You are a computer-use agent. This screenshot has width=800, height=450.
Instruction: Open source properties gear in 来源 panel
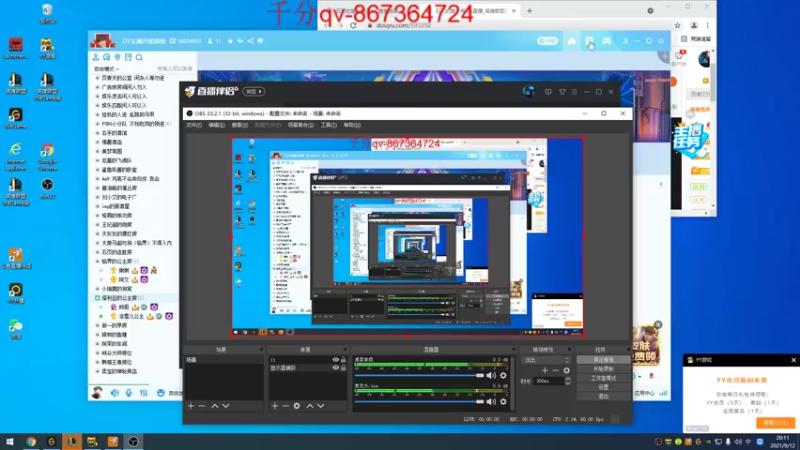pyautogui.click(x=296, y=406)
